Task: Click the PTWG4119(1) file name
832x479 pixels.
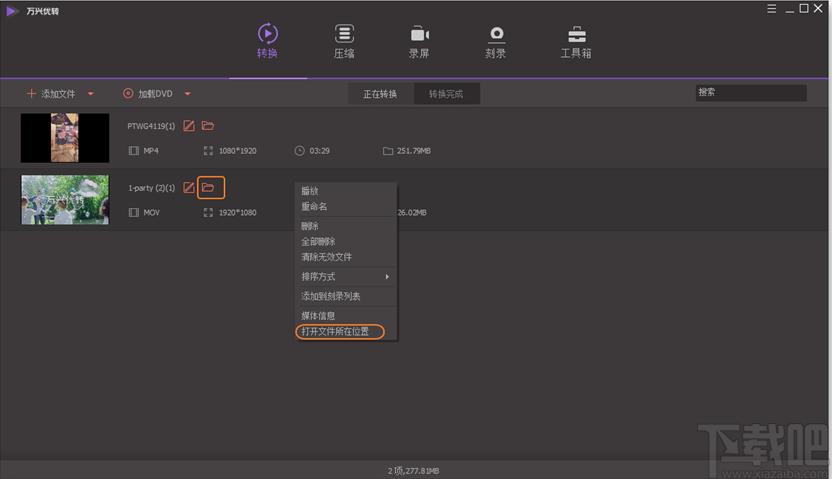Action: coord(151,126)
